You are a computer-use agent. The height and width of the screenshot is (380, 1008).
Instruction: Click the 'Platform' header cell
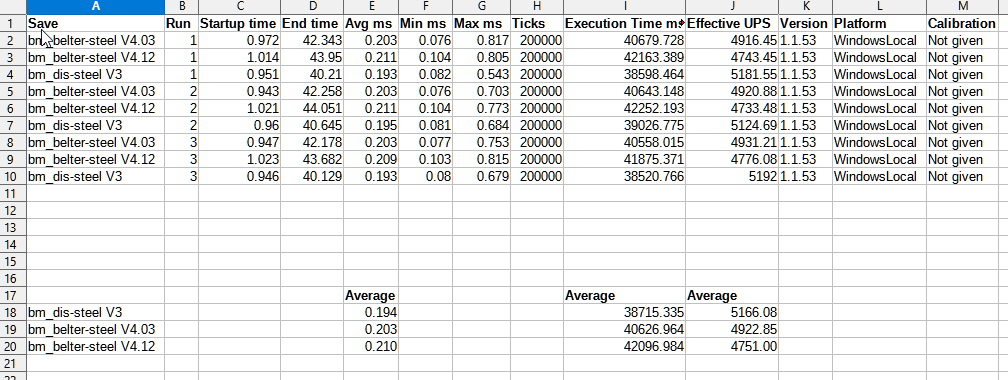[879, 23]
